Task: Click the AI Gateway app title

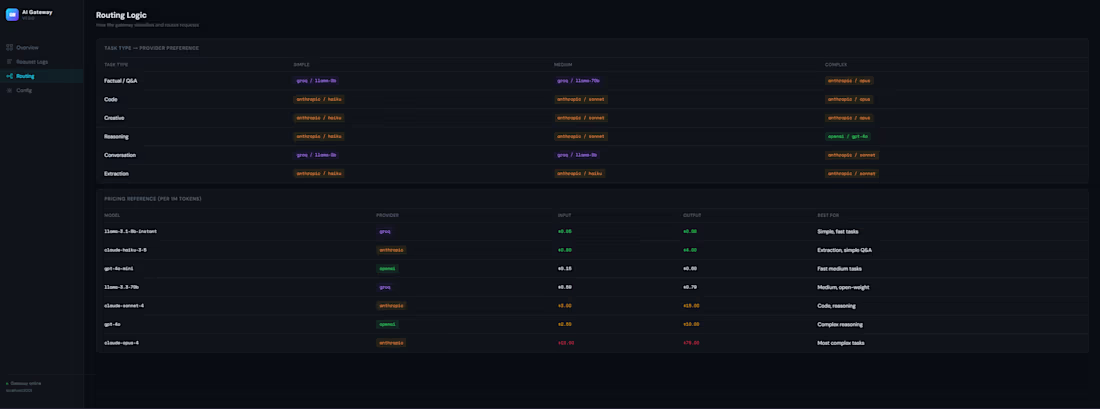Action: [x=37, y=12]
